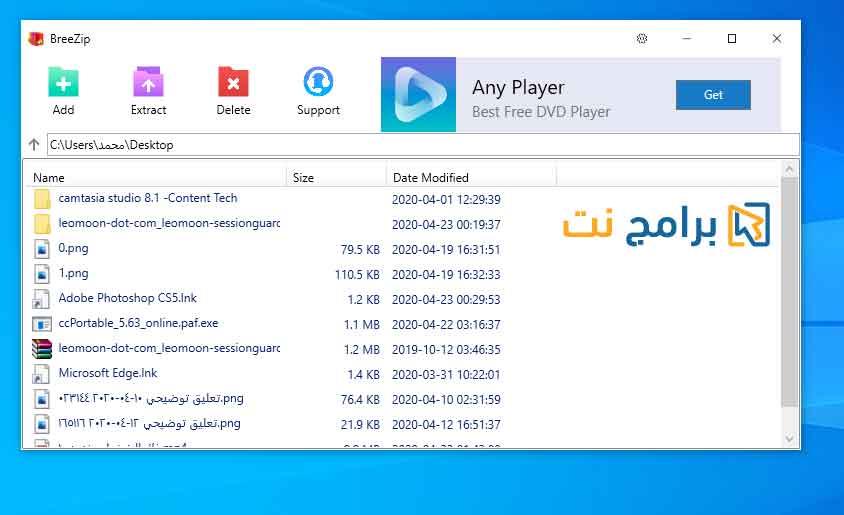This screenshot has width=844, height=515.
Task: Click the 1.1 MB size cell
Action: (362, 325)
